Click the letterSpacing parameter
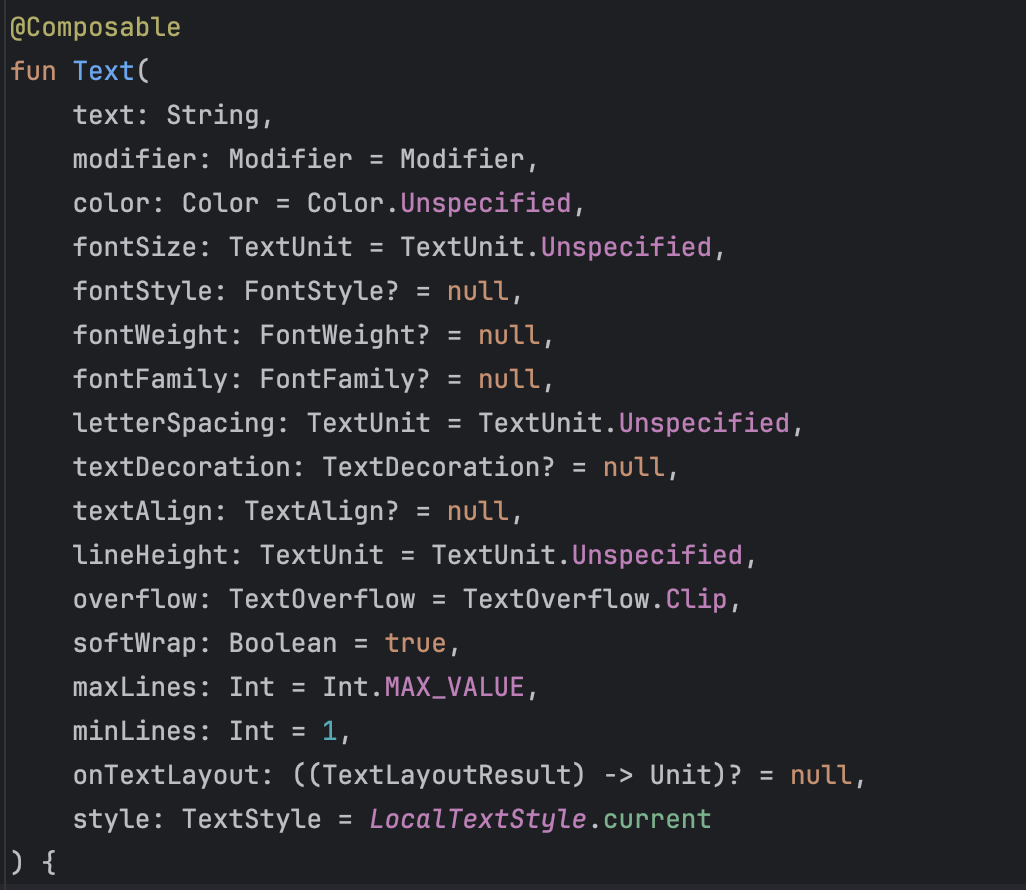 tap(174, 423)
